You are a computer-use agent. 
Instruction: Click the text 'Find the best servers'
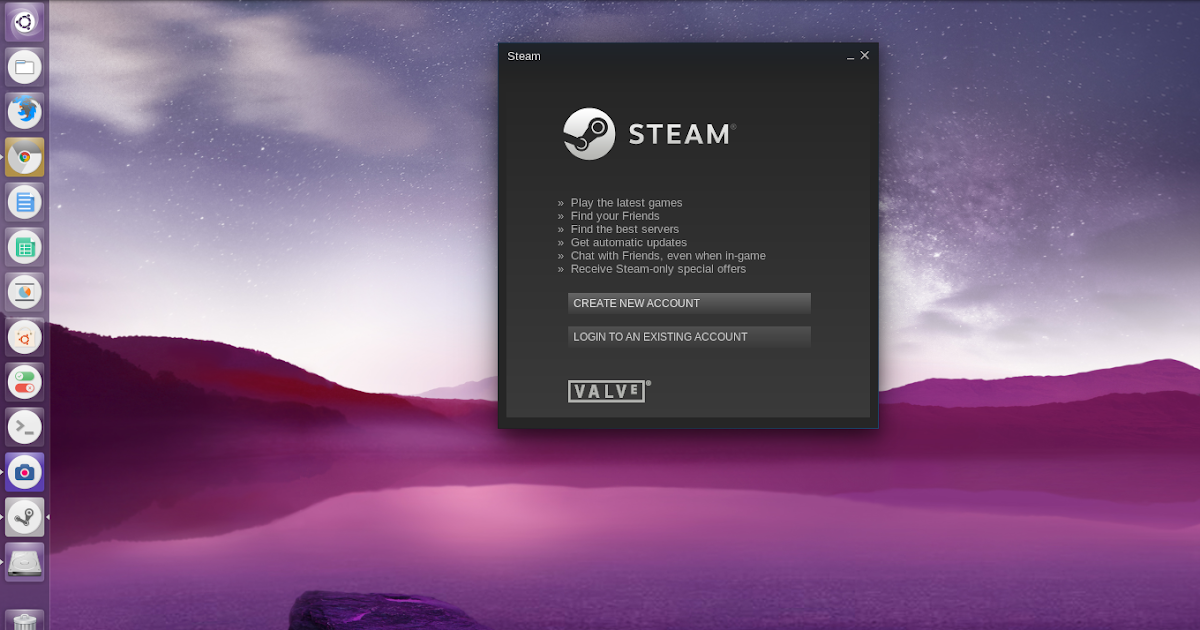(x=625, y=229)
